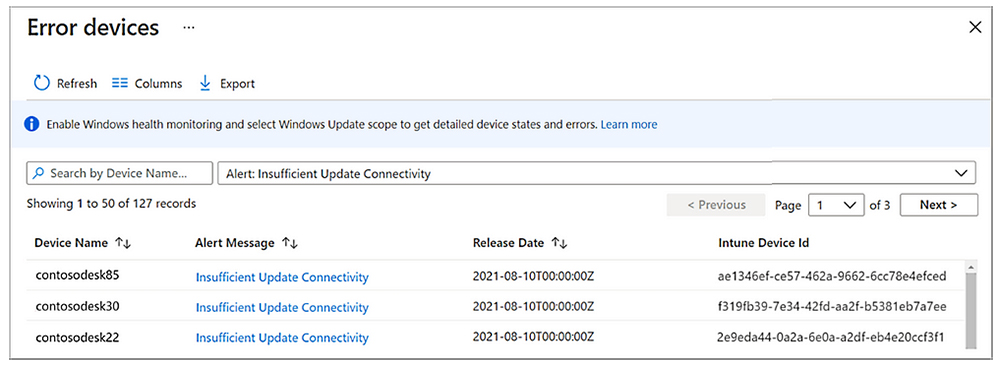Click the blue info icon in banner
This screenshot has height=368, width=1000.
[32, 124]
